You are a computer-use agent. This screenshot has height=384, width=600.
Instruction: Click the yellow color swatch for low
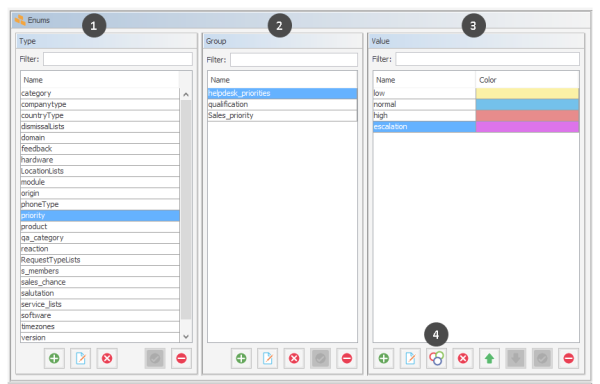pyautogui.click(x=527, y=93)
